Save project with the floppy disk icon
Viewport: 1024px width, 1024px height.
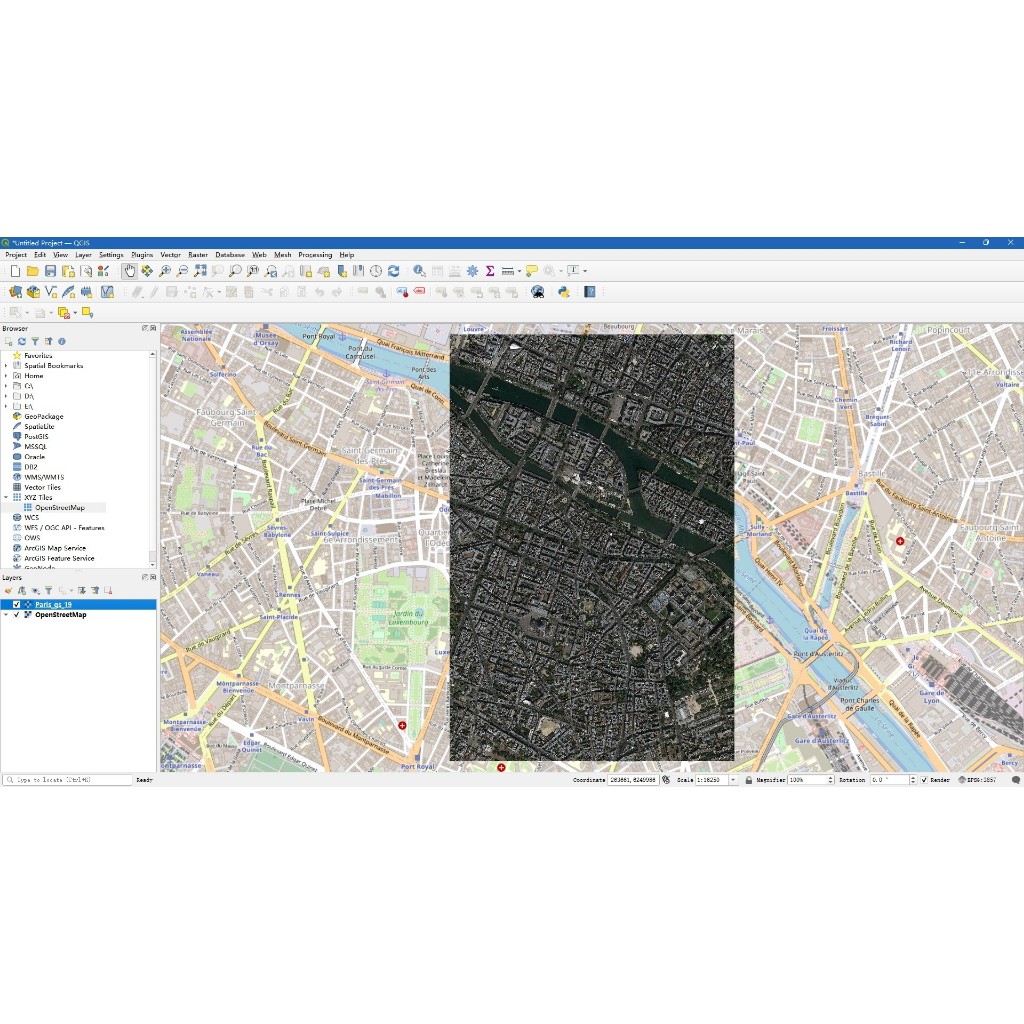click(50, 271)
